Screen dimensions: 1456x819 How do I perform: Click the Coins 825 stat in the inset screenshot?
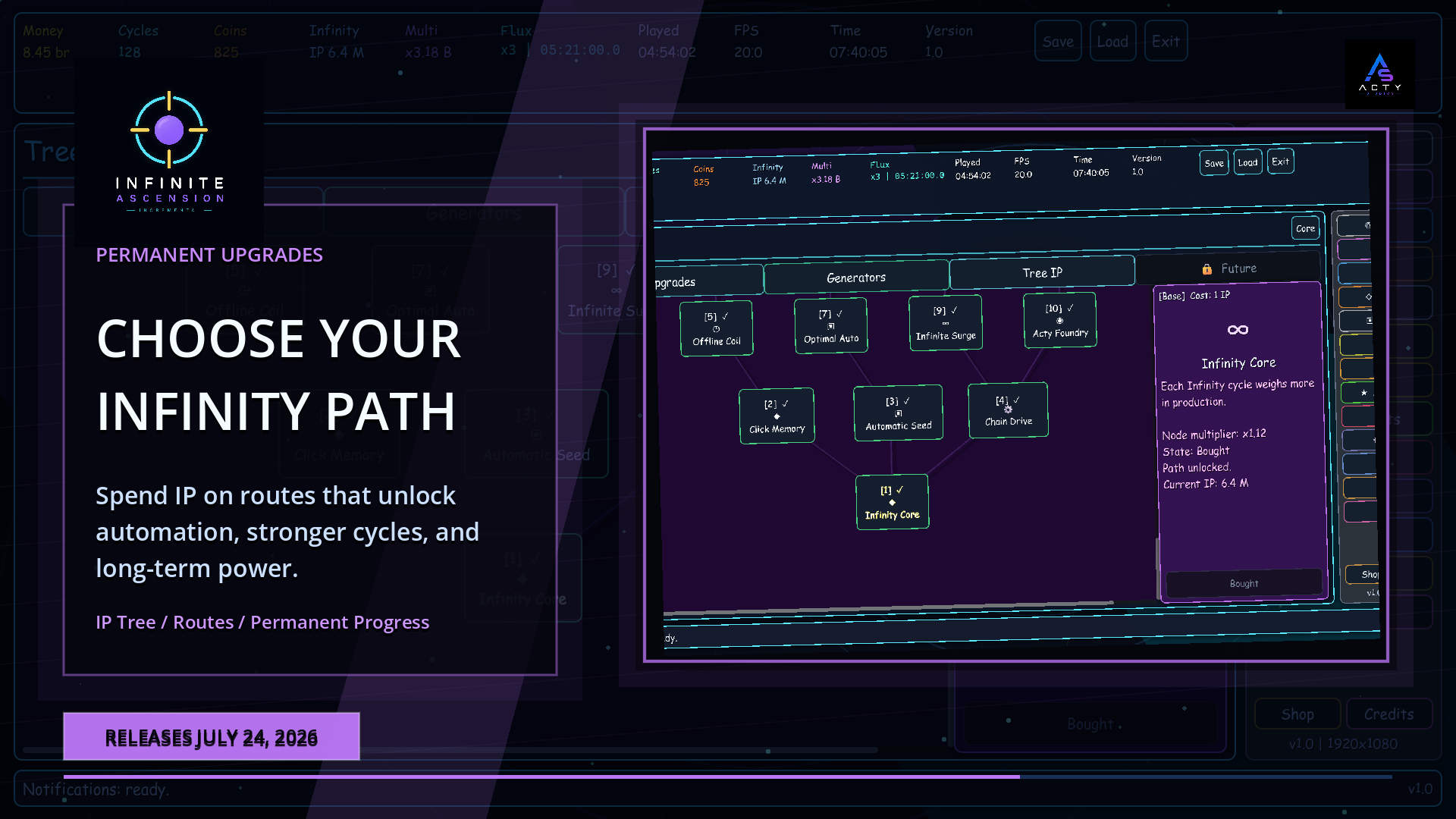click(x=703, y=175)
